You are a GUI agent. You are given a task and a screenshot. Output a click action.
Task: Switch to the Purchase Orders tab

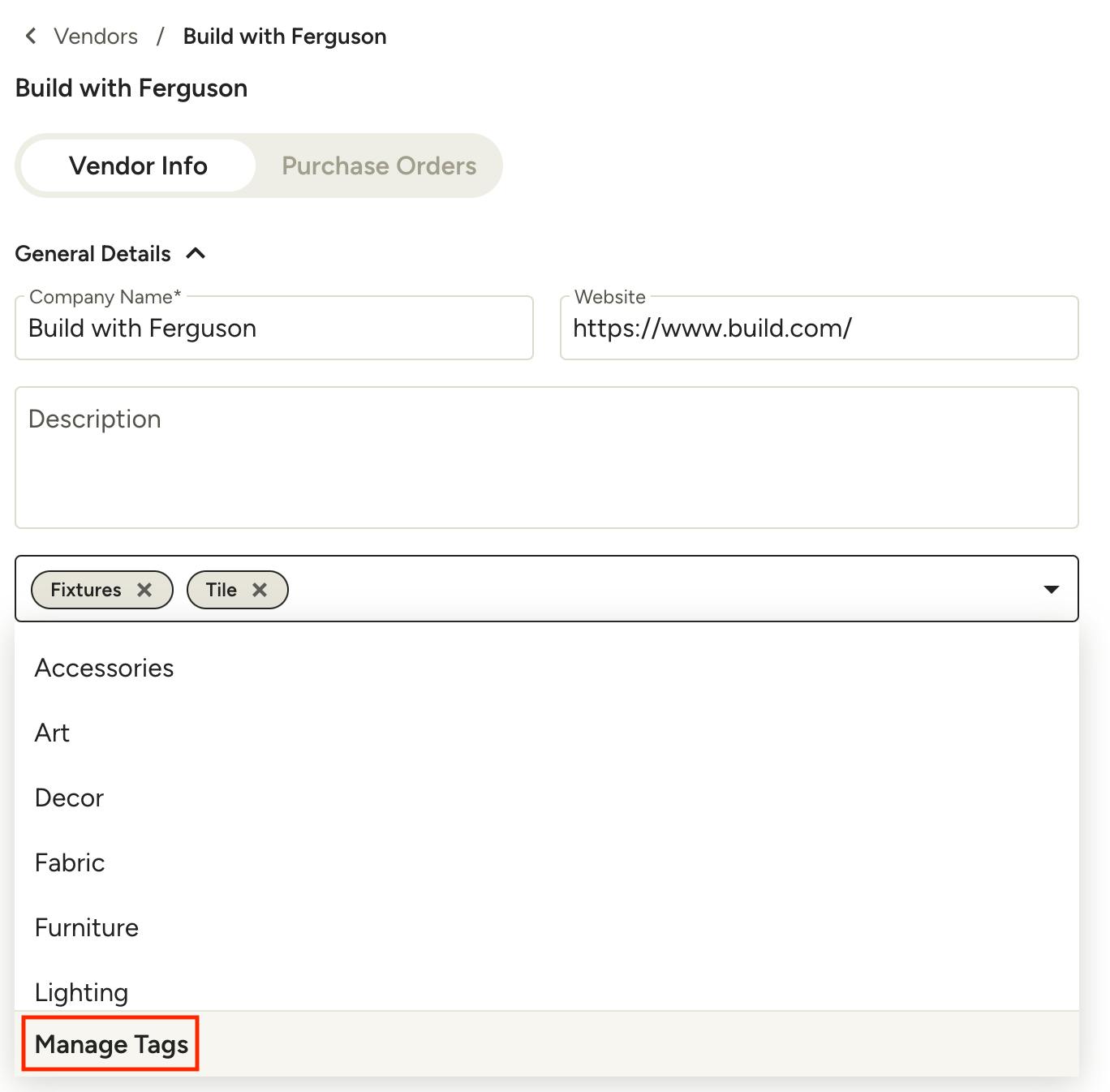(x=379, y=166)
